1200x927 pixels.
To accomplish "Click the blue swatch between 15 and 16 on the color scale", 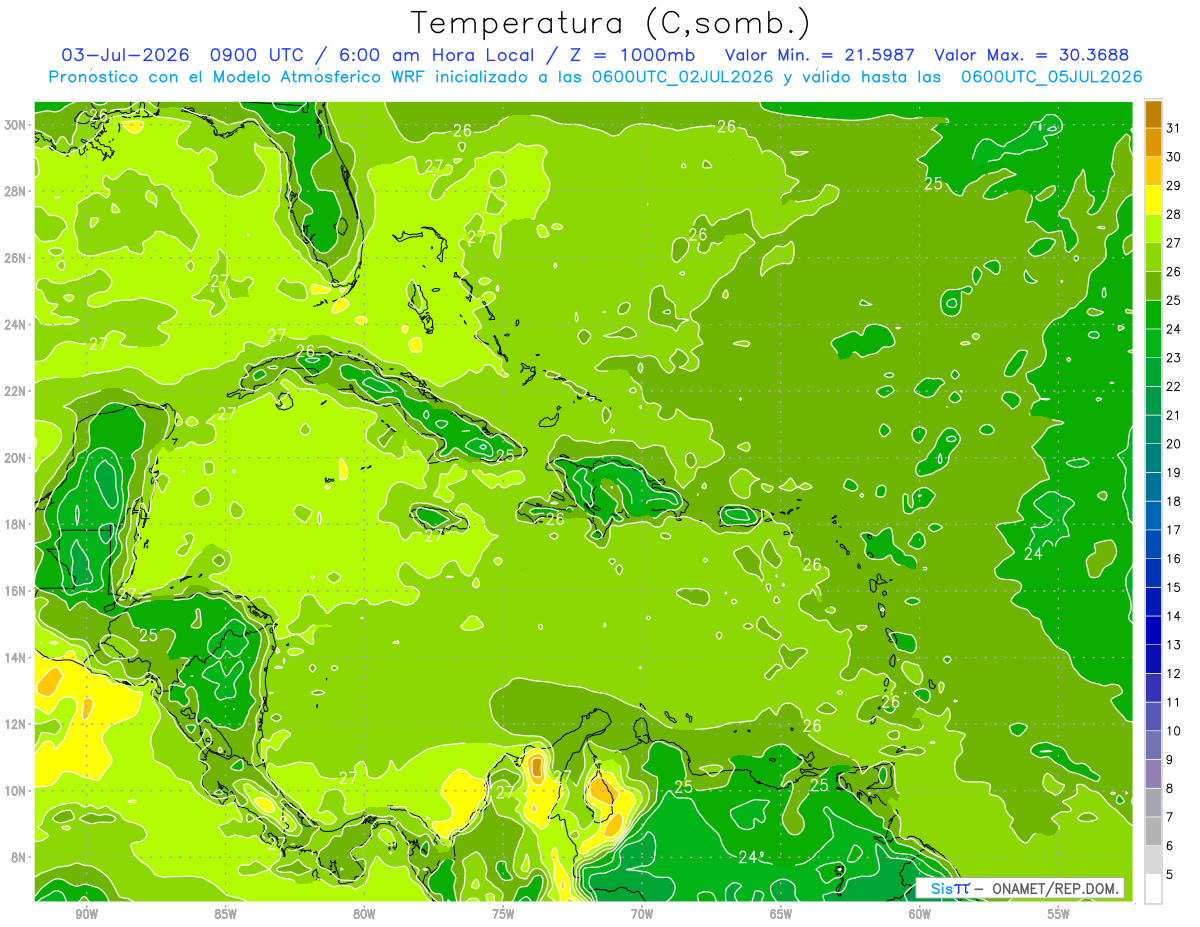I will pos(1153,573).
